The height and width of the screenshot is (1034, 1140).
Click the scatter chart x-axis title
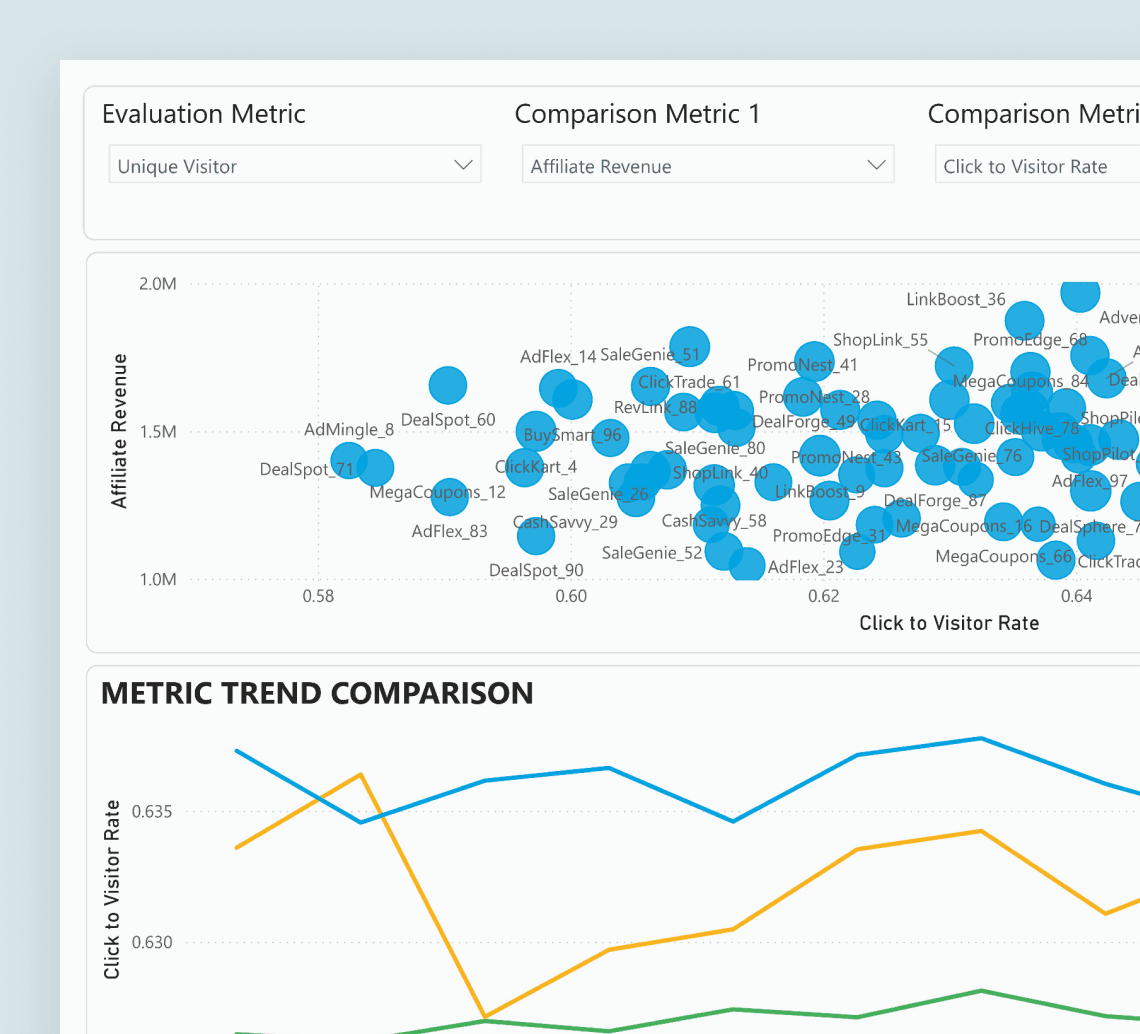[949, 623]
